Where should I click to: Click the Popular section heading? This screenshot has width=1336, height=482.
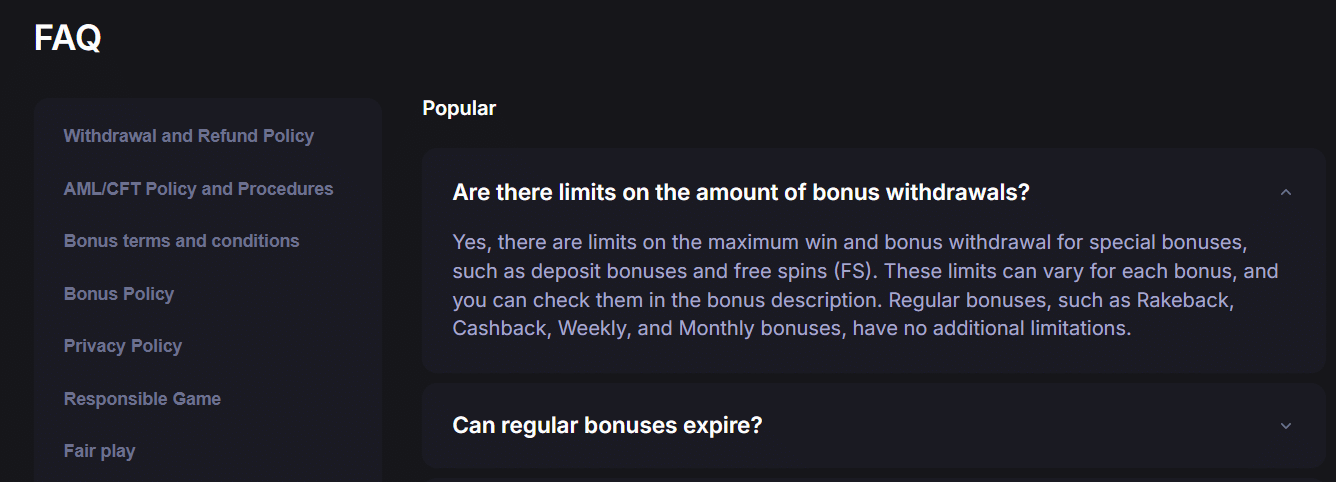click(459, 108)
